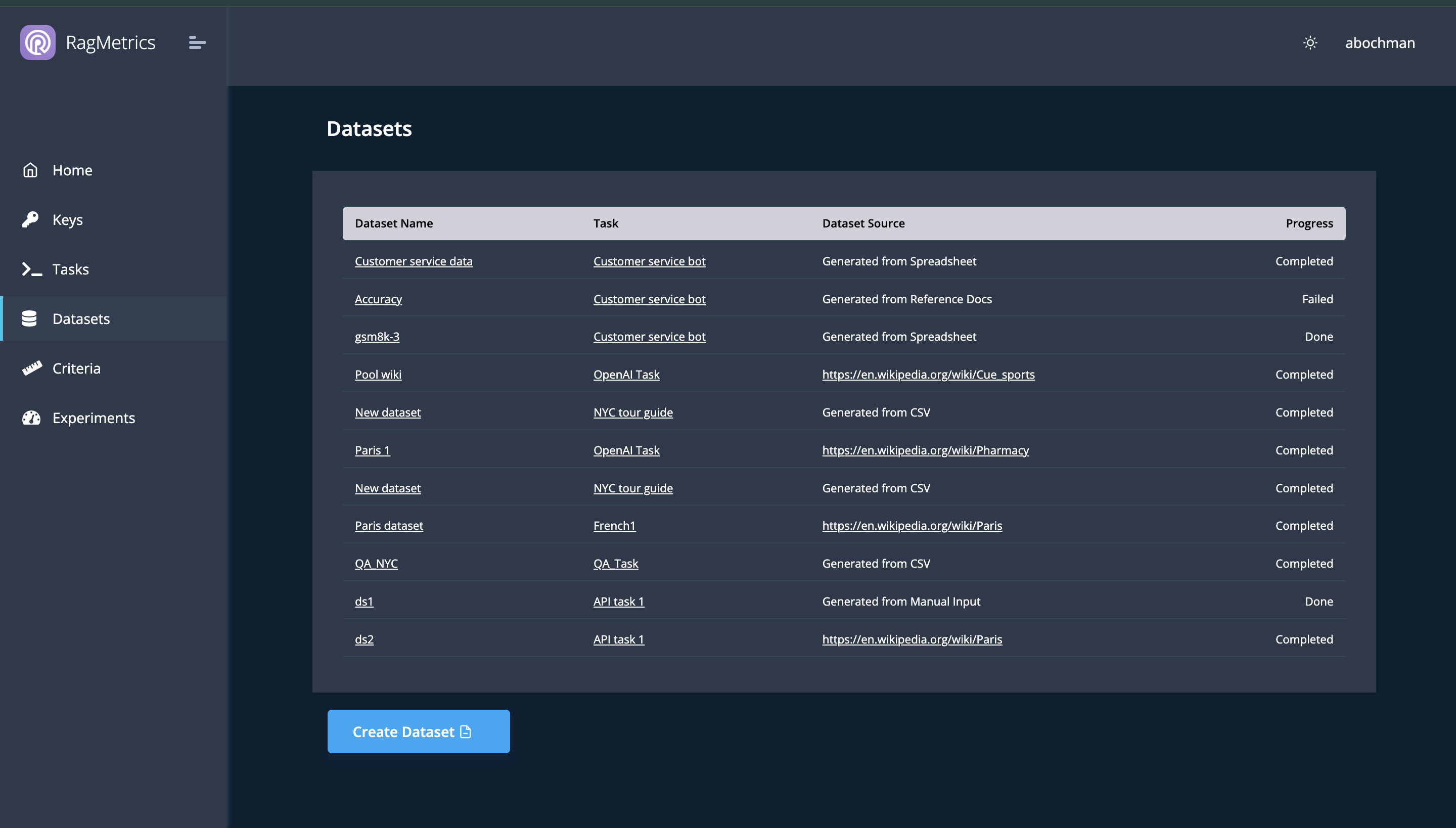
Task: Click the Experiments gauge icon
Action: 31,418
